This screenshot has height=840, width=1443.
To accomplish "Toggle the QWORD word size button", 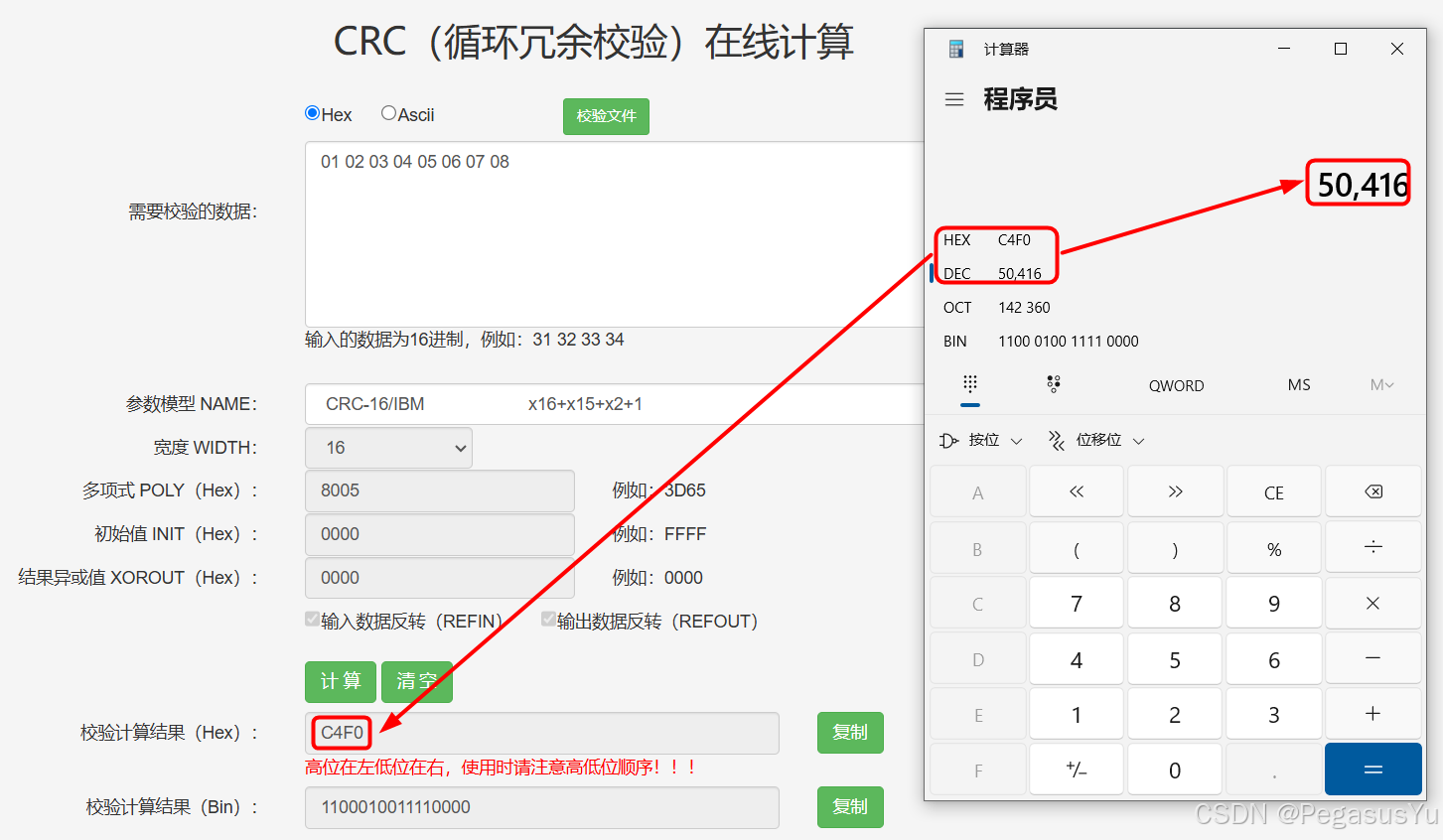I will click(x=1176, y=385).
